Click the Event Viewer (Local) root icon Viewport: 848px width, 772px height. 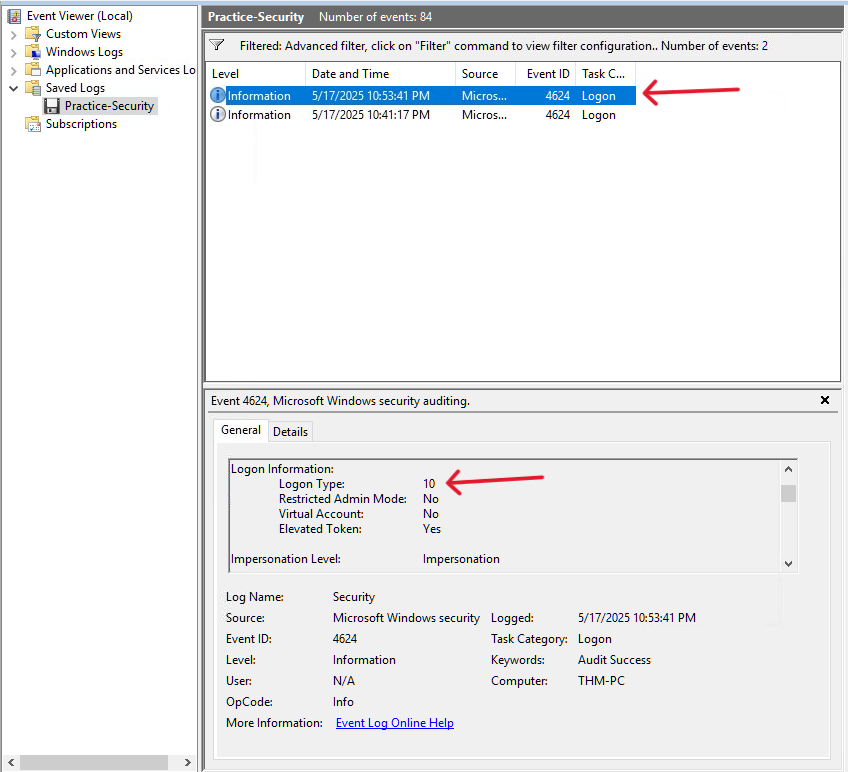14,16
